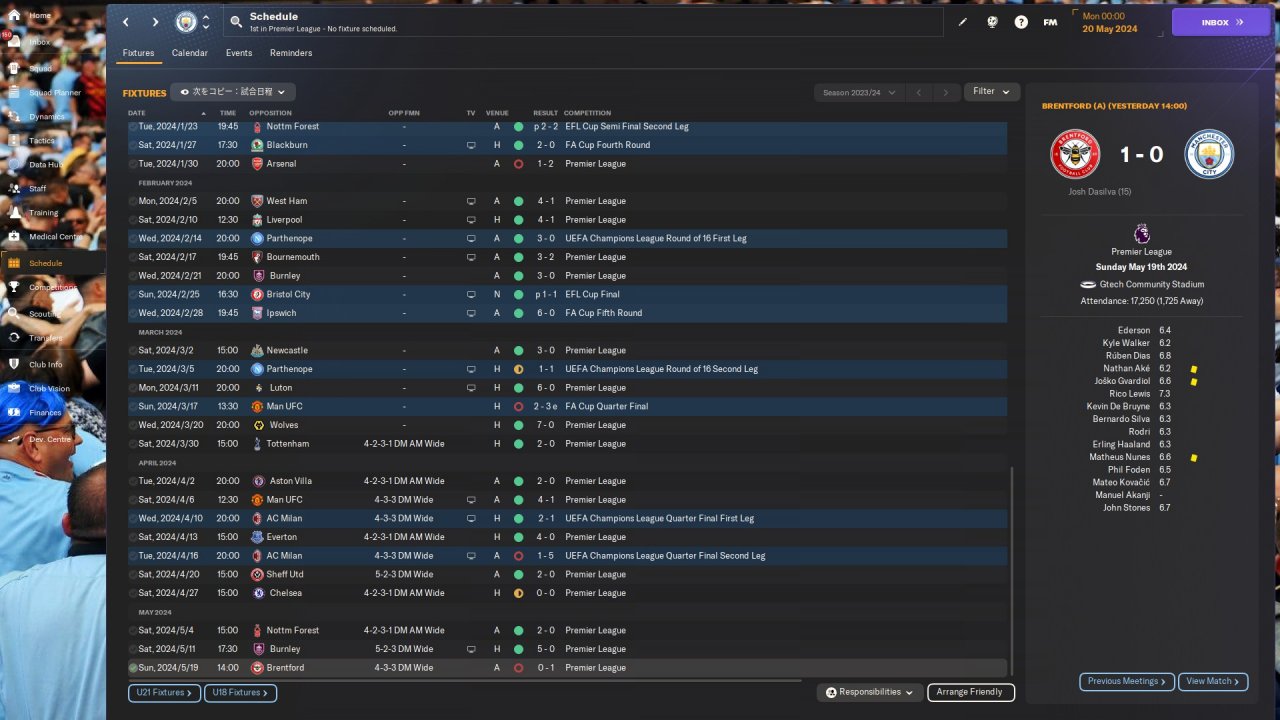Click the search magnifier icon

coord(236,21)
